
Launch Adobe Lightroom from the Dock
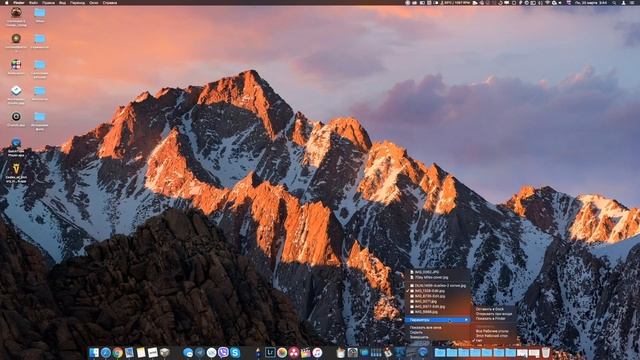[x=270, y=352]
